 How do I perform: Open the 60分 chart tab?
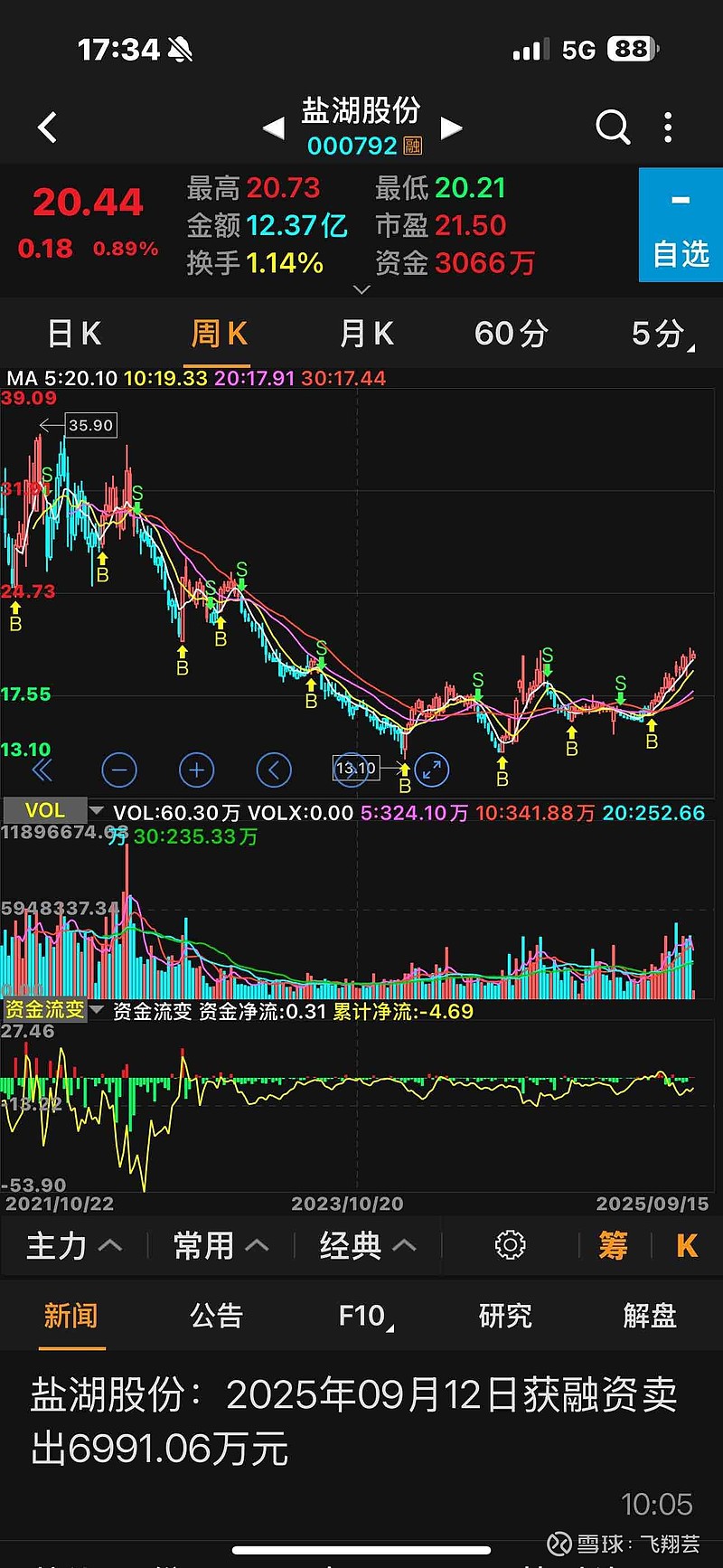coord(511,334)
